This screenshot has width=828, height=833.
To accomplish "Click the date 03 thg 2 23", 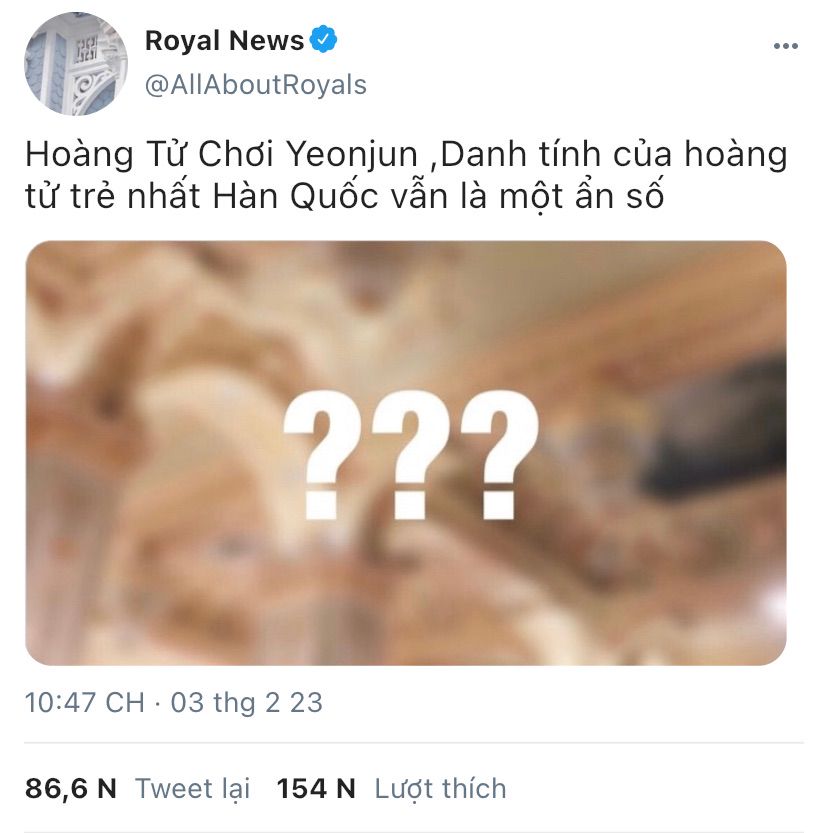I will click(x=246, y=702).
